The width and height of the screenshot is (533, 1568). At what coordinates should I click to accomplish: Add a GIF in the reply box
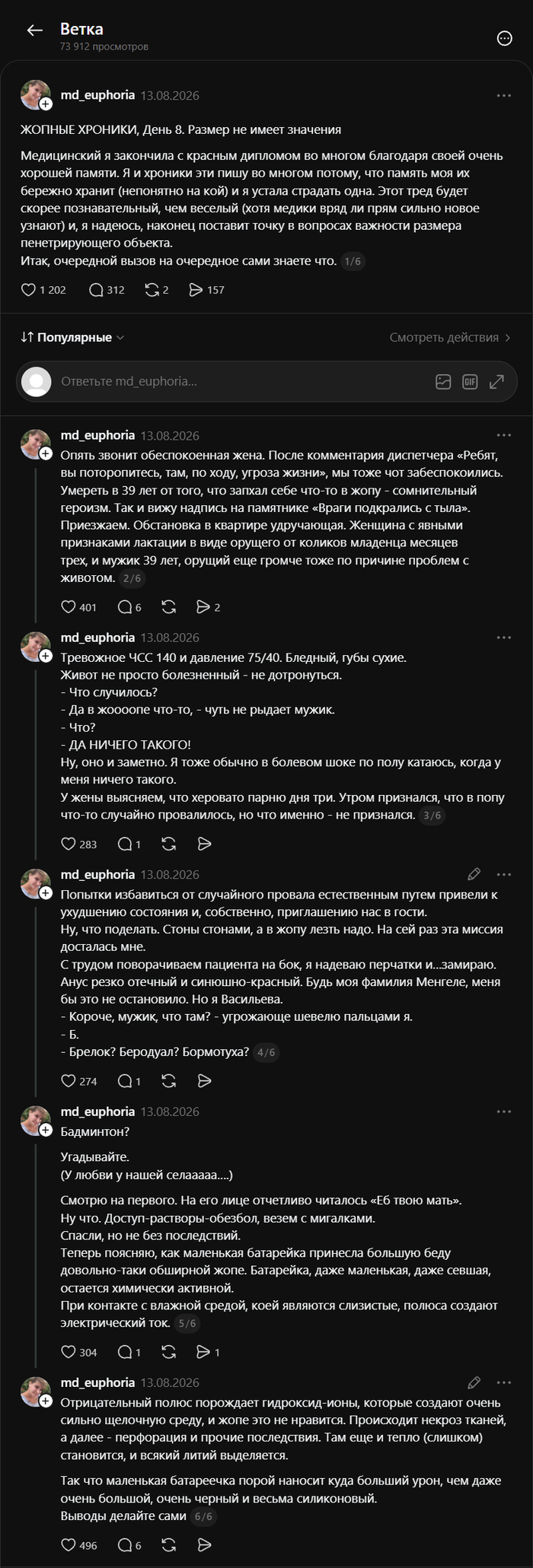click(470, 382)
